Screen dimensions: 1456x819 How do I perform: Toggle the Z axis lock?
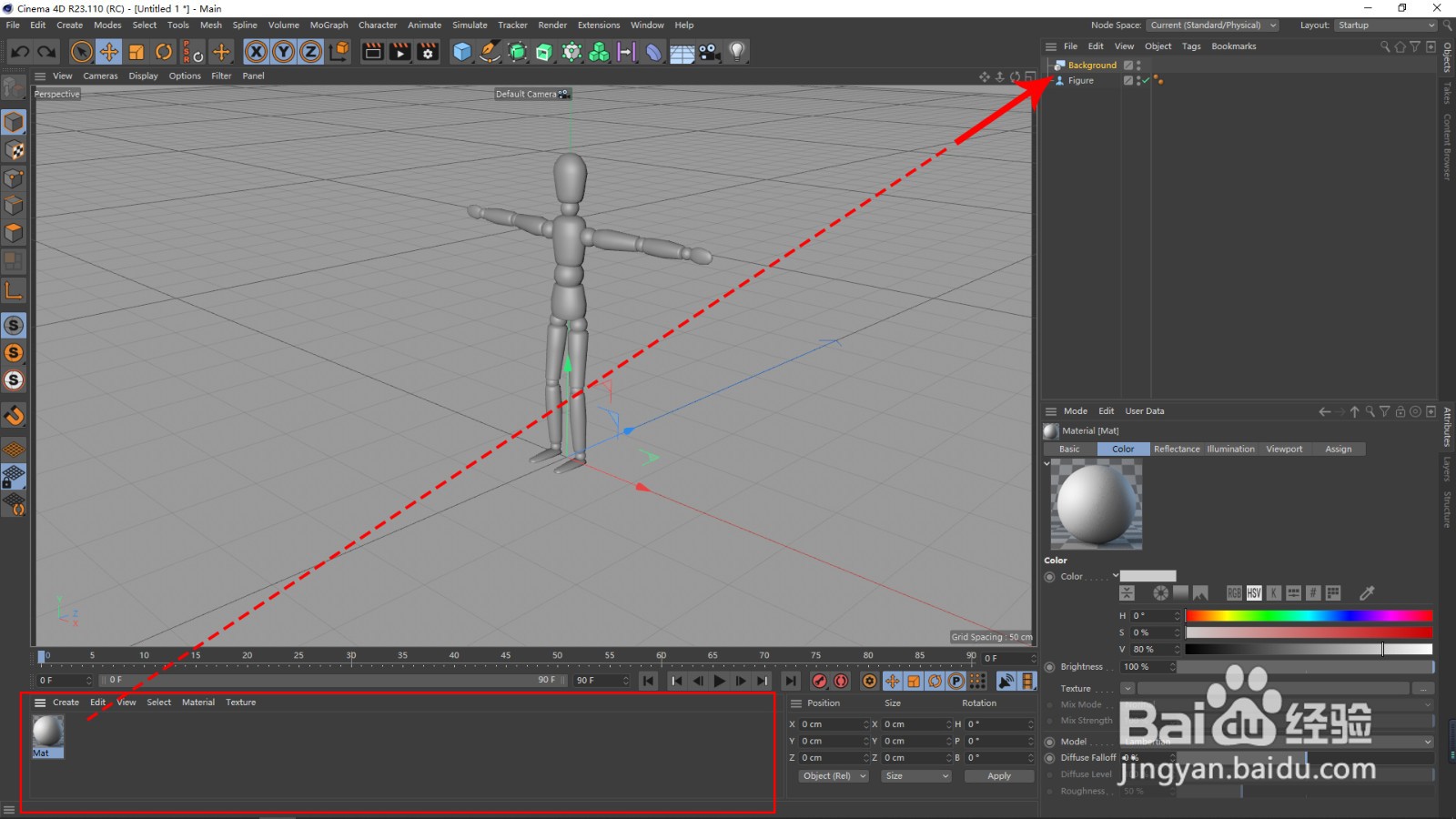[310, 52]
